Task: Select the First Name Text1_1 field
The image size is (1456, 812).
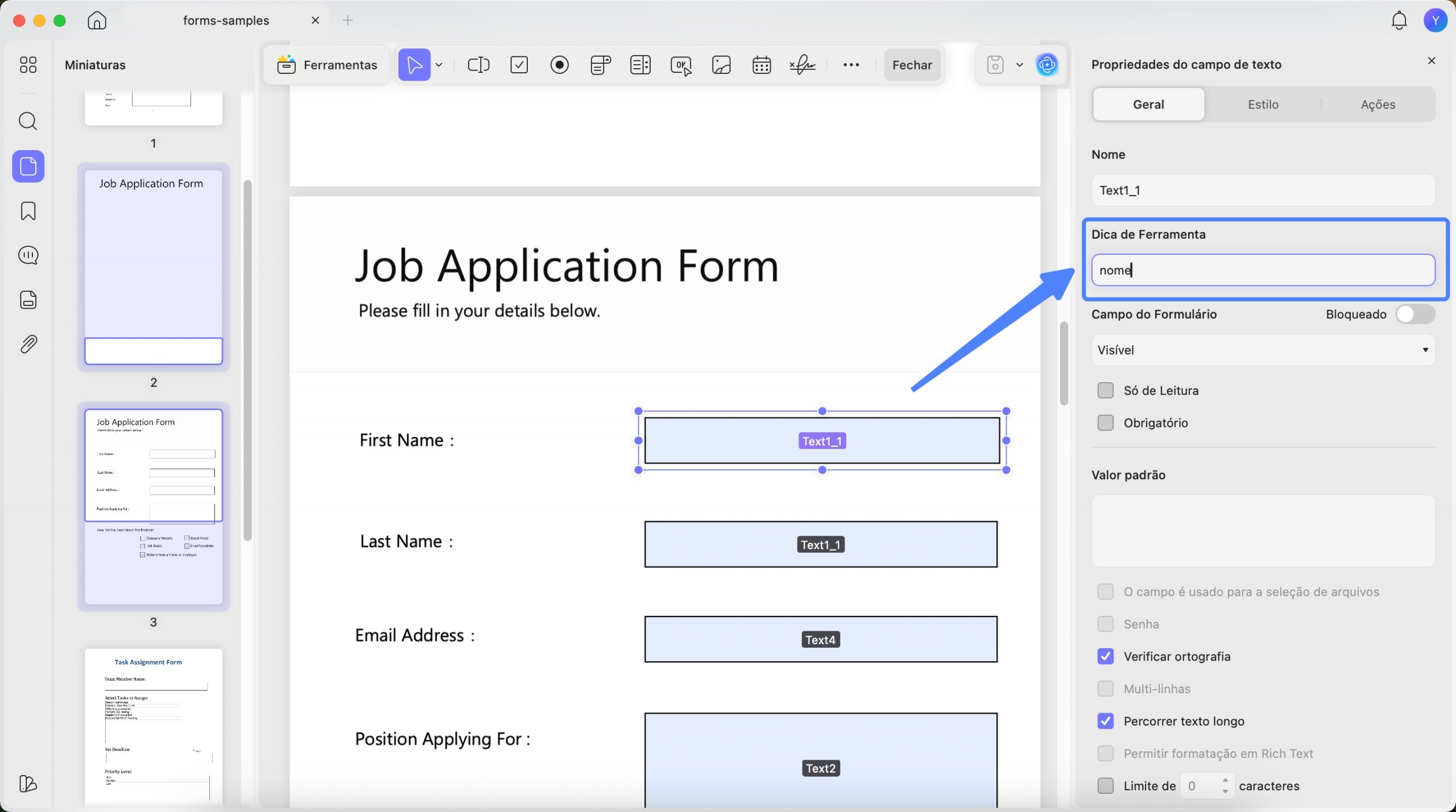Action: [x=822, y=441]
